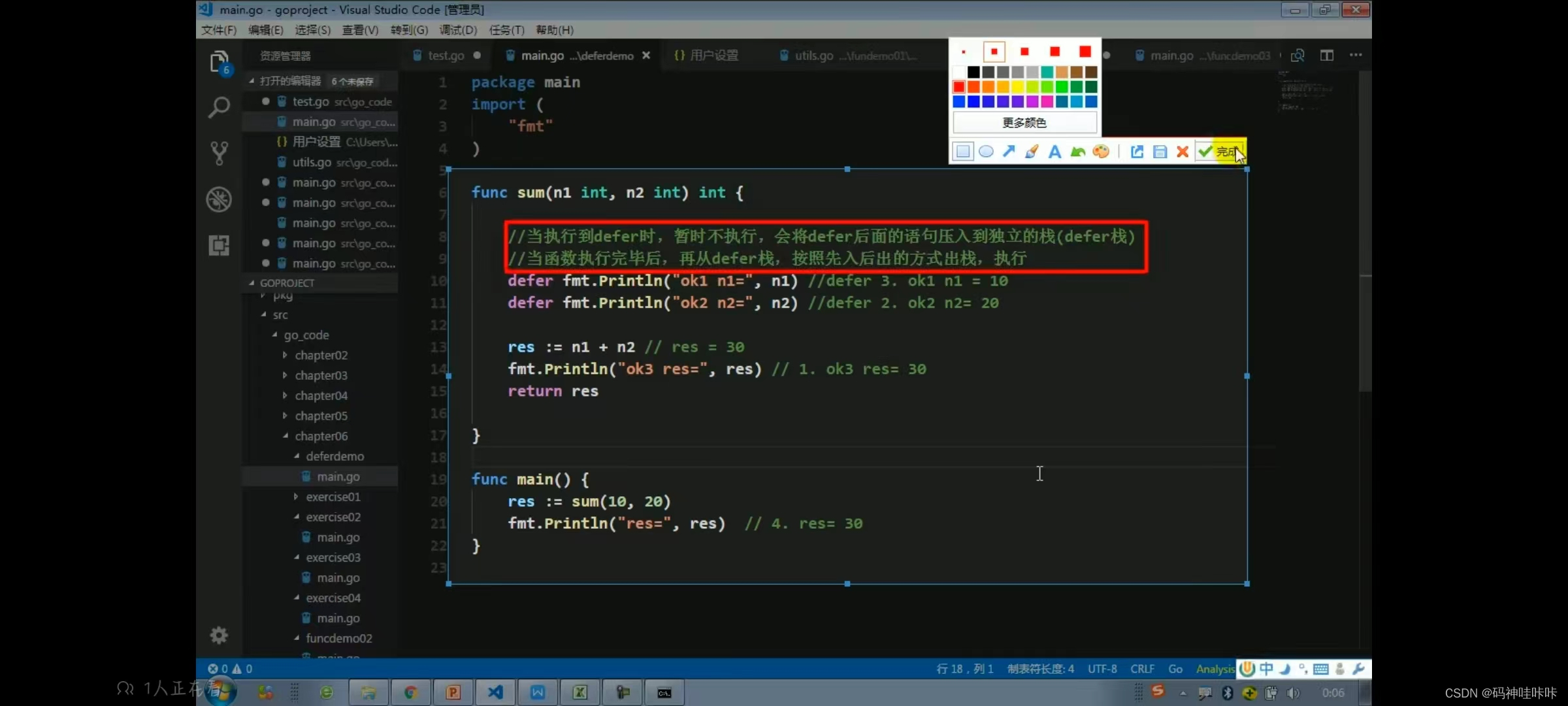Open the Visual Studio Code taskbar icon
The height and width of the screenshot is (706, 1568).
coord(495,692)
